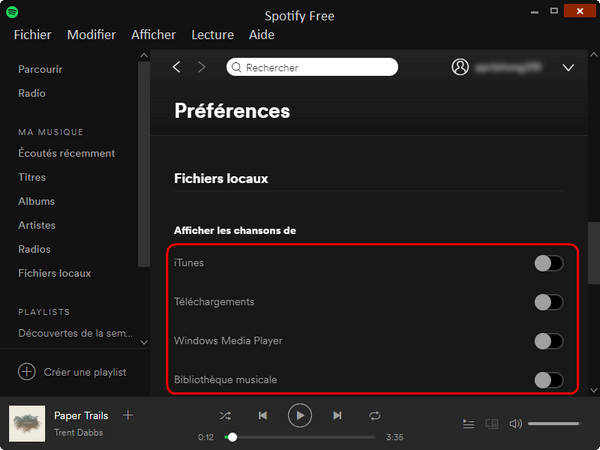The height and width of the screenshot is (450, 600).
Task: Click the main panel scrollbar thumb
Action: tap(593, 253)
